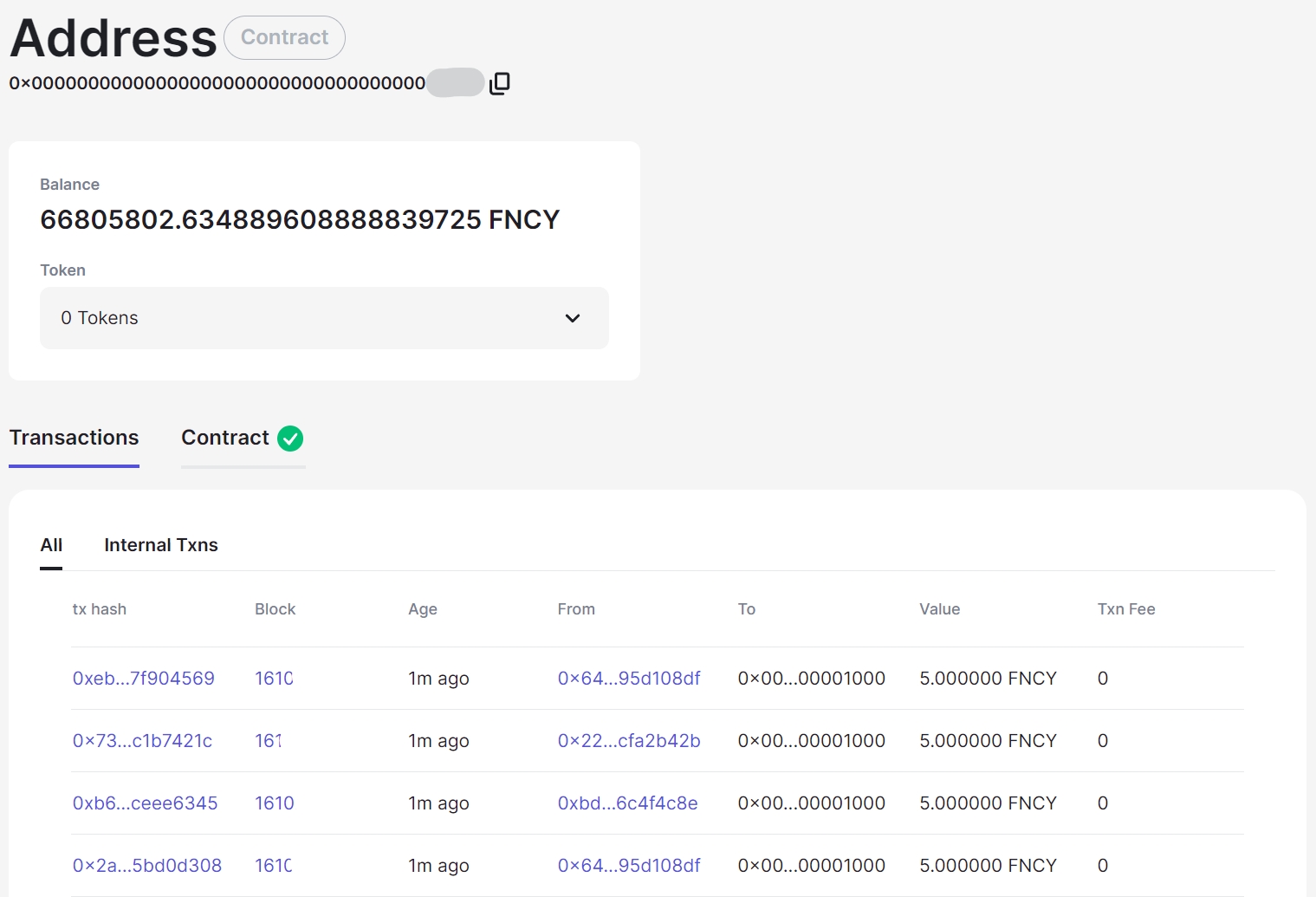This screenshot has height=897, width=1316.
Task: Open transaction hash 0x73...c1b7421c
Action: click(x=143, y=741)
